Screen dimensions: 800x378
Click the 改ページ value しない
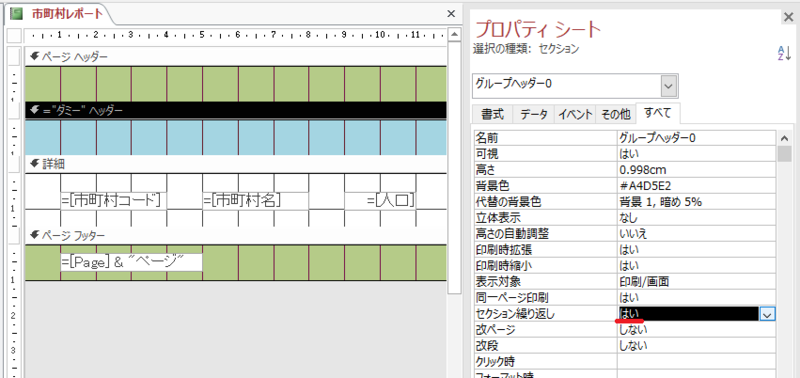point(696,330)
